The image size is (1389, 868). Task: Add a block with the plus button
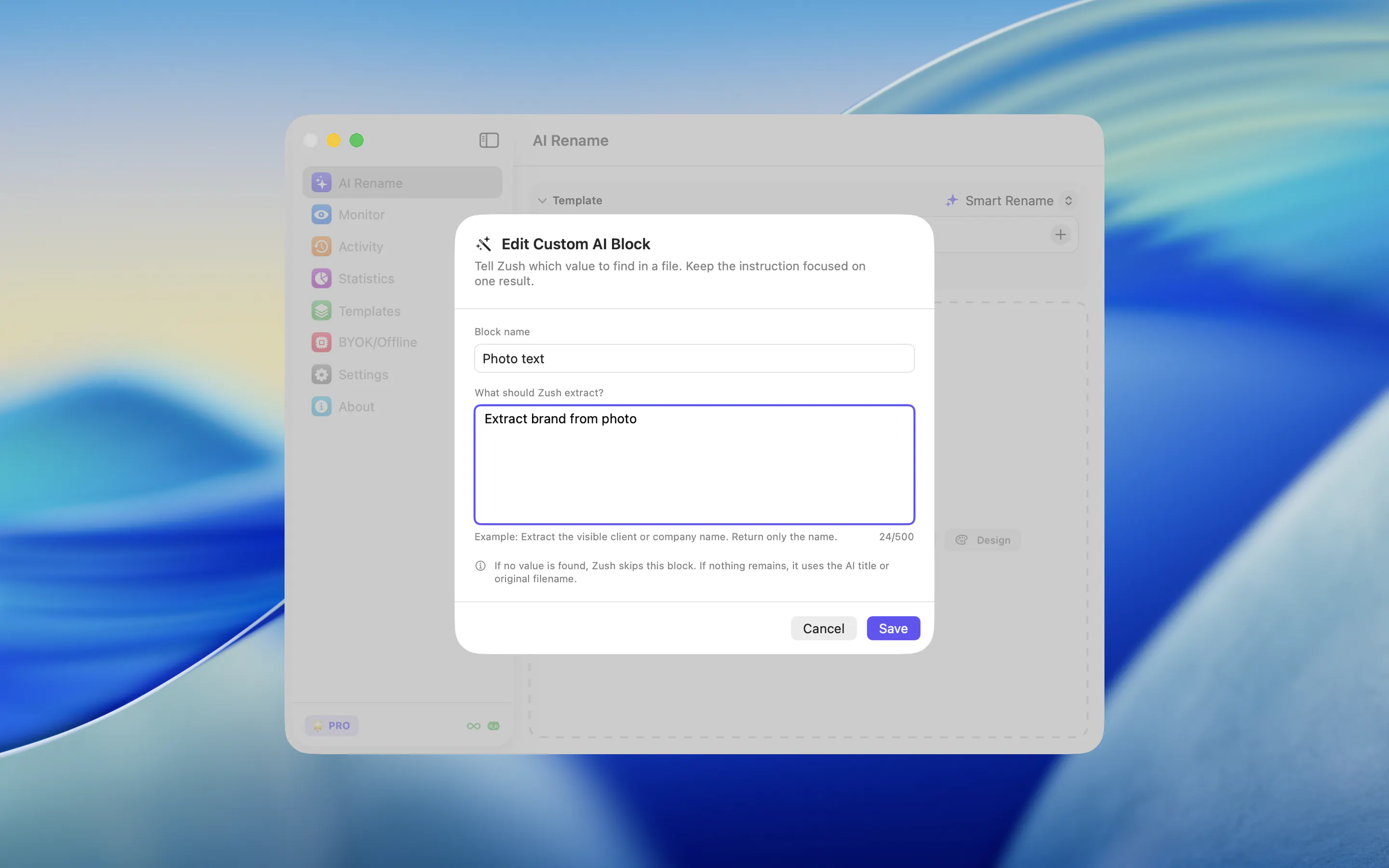1060,234
